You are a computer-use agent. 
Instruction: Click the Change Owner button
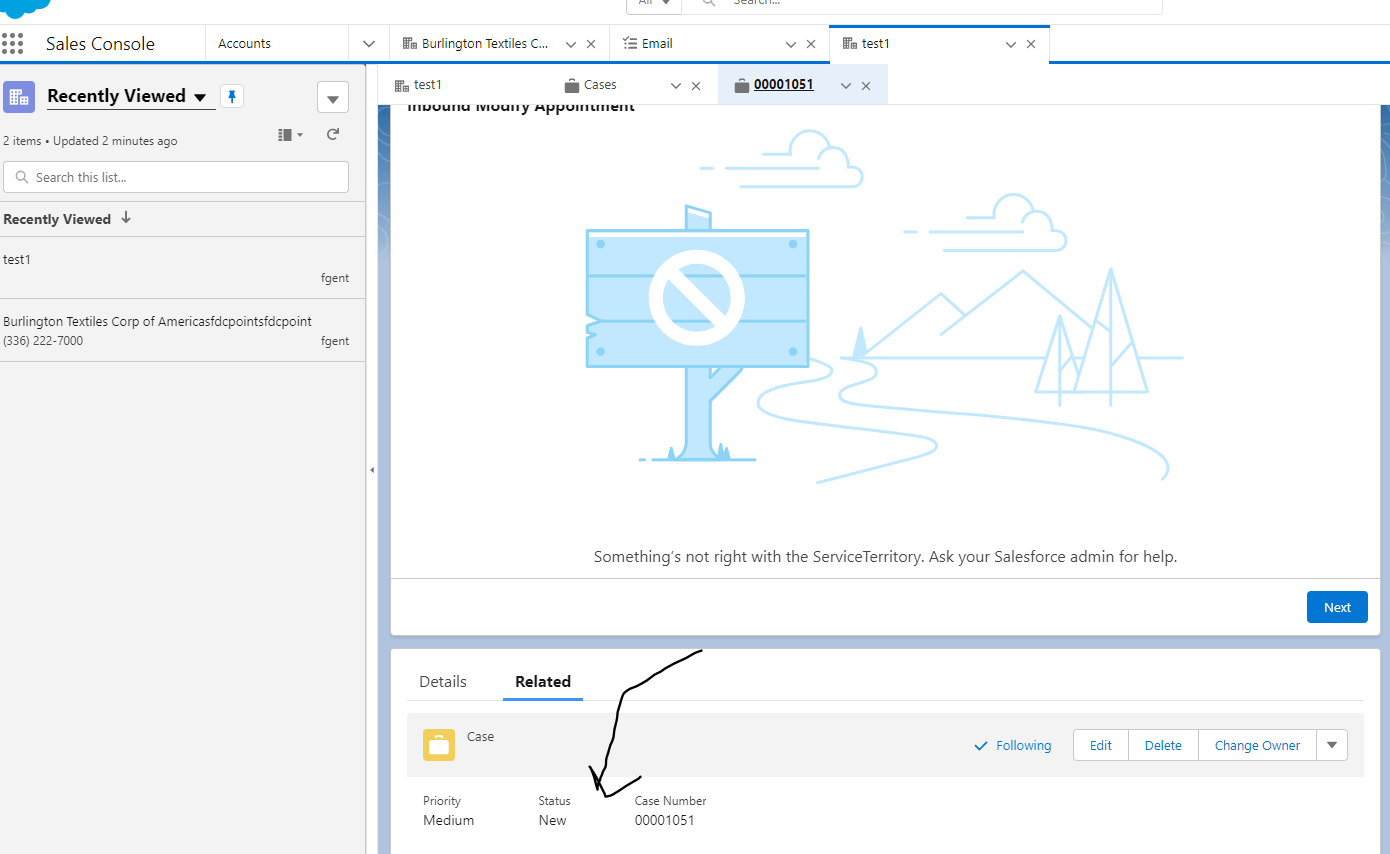pyautogui.click(x=1257, y=745)
